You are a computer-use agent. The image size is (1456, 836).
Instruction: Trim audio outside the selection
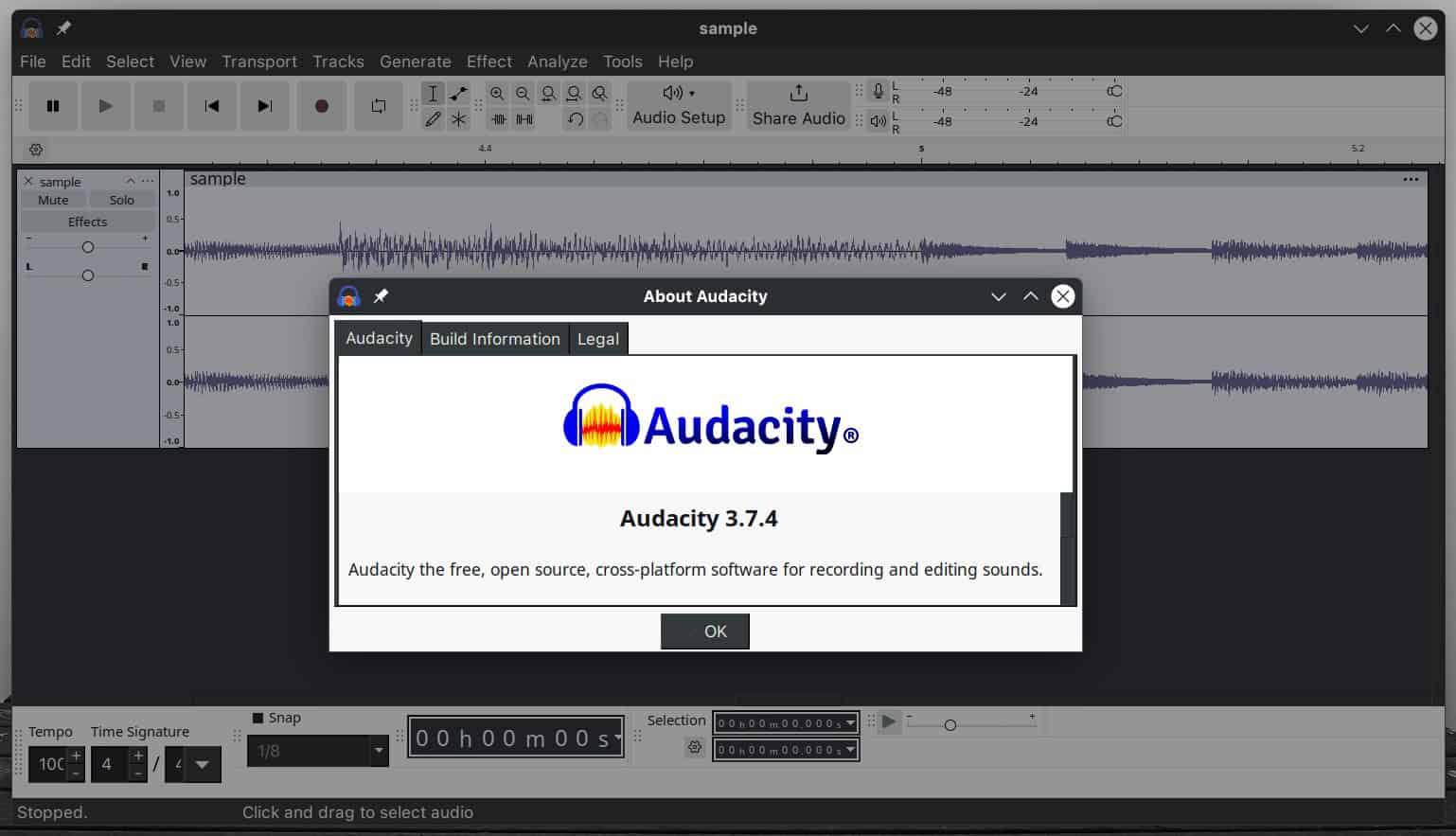[499, 119]
